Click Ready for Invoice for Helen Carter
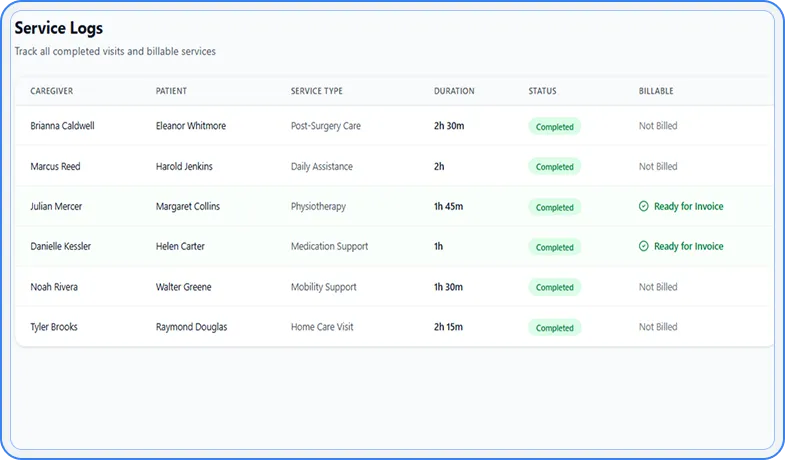This screenshot has height=460, width=785. [x=688, y=247]
